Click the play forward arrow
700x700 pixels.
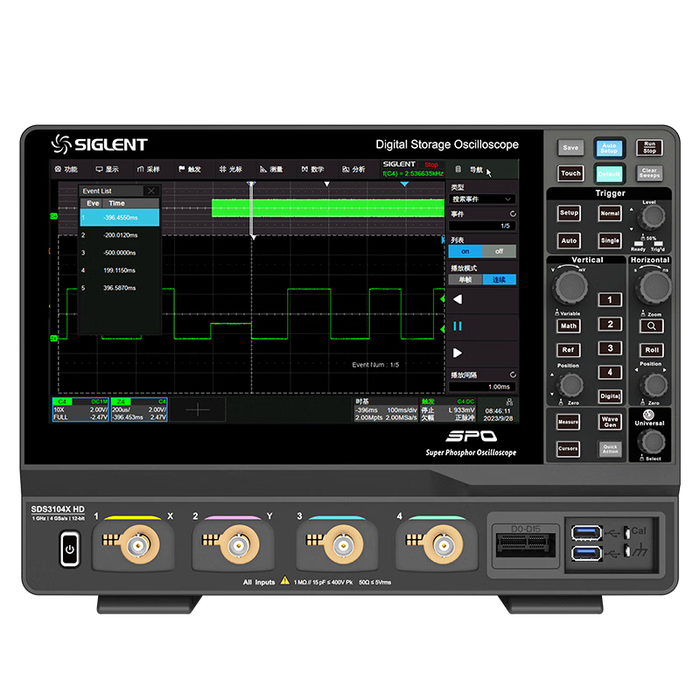pos(457,352)
